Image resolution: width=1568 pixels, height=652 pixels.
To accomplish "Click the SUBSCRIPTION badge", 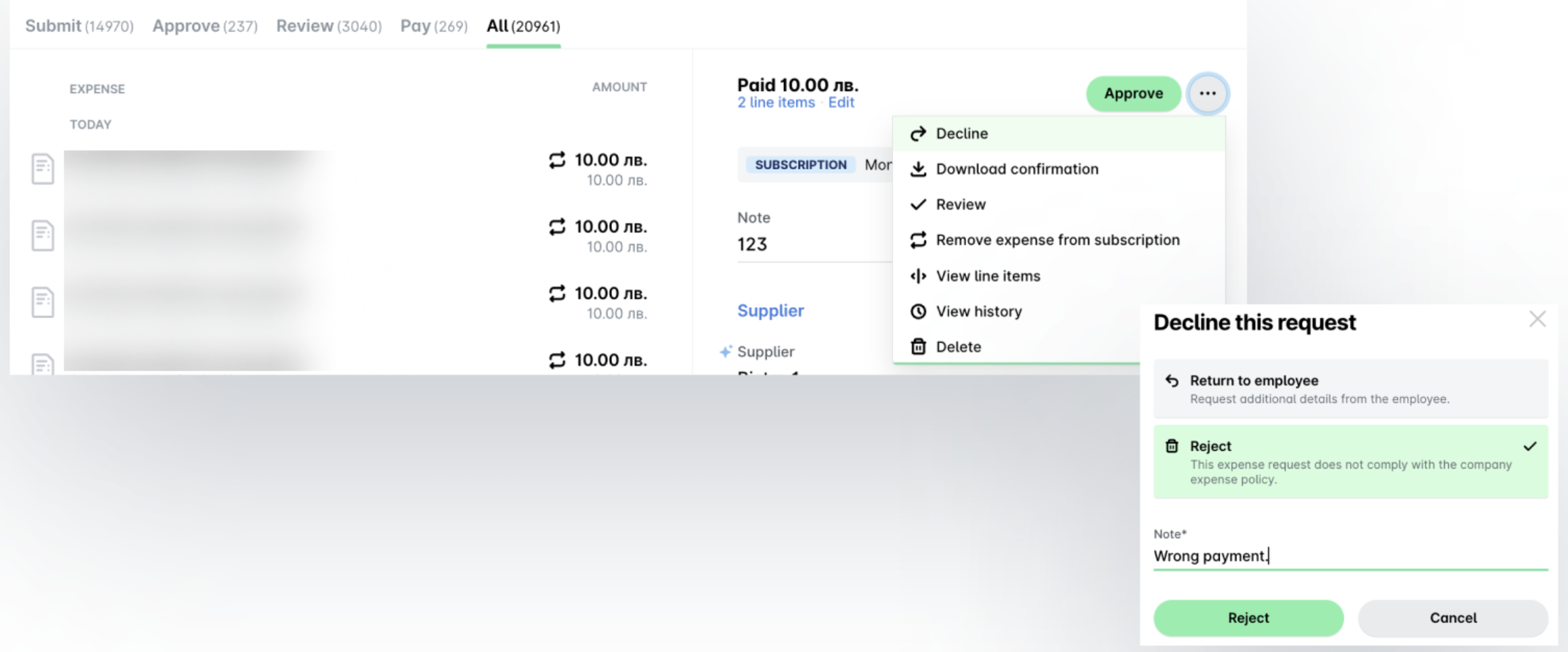I will click(x=801, y=165).
